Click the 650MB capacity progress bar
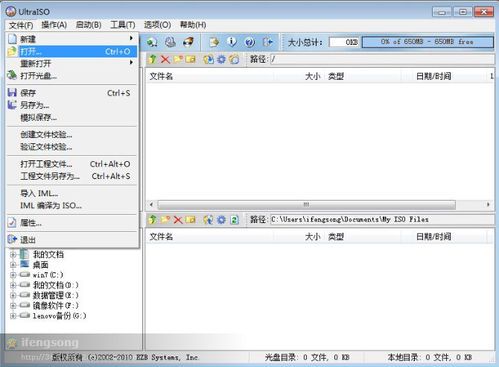The width and height of the screenshot is (499, 367). pyautogui.click(x=428, y=42)
